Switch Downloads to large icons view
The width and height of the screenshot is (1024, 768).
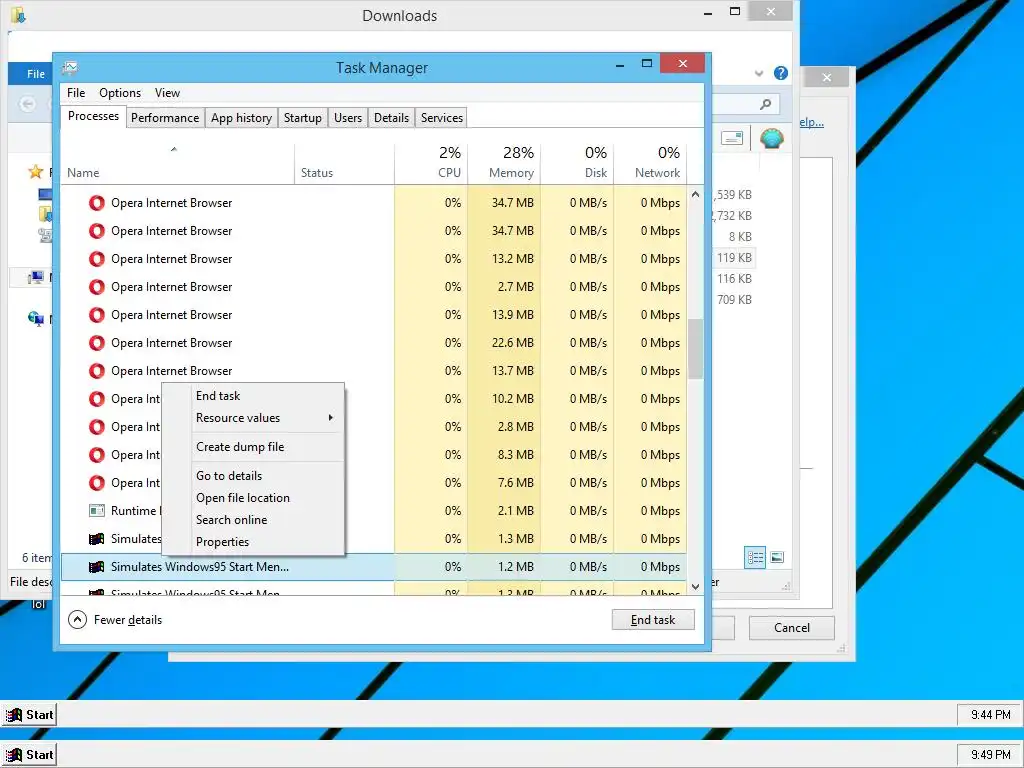point(777,557)
